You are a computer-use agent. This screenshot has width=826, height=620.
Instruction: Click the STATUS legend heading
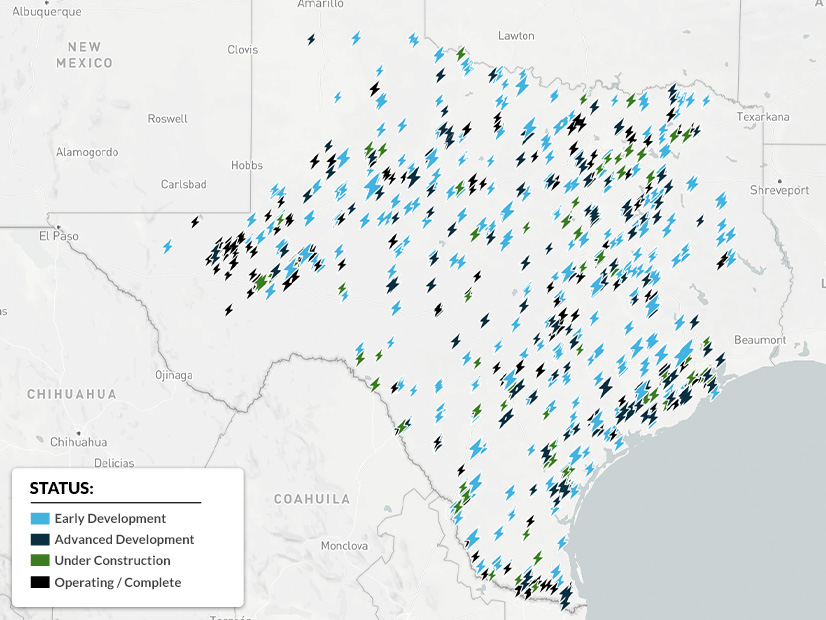tap(62, 489)
